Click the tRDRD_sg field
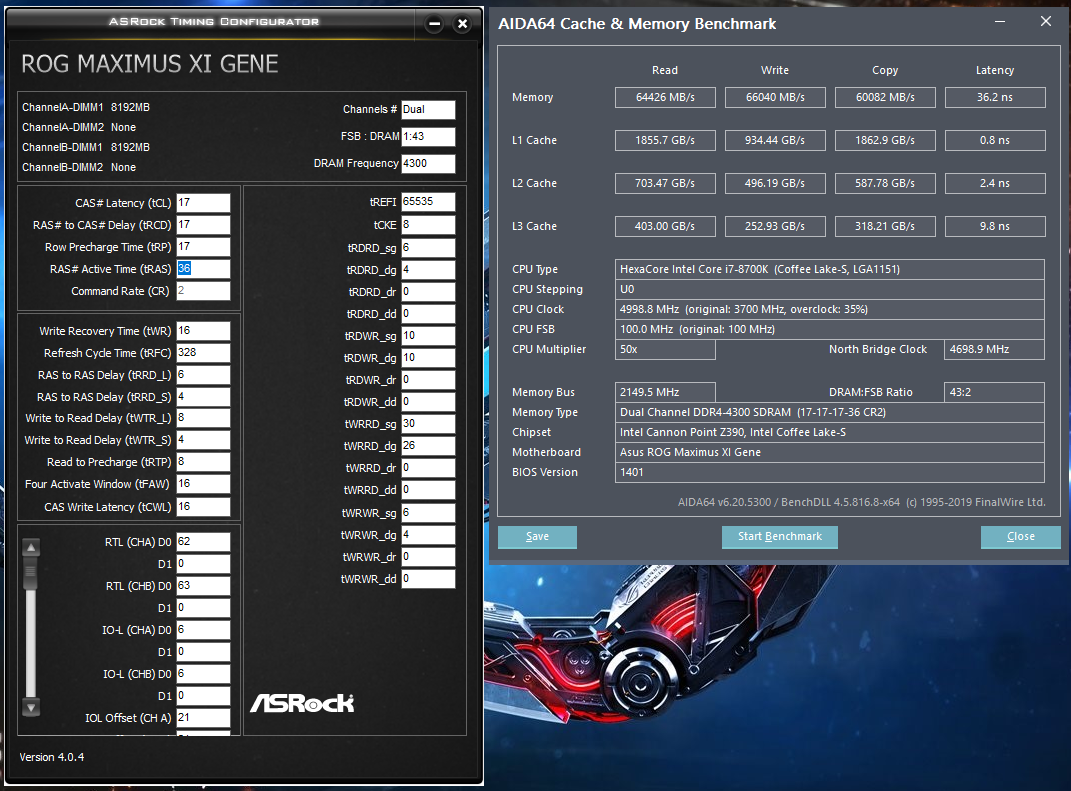The width and height of the screenshot is (1071, 791). click(x=428, y=247)
